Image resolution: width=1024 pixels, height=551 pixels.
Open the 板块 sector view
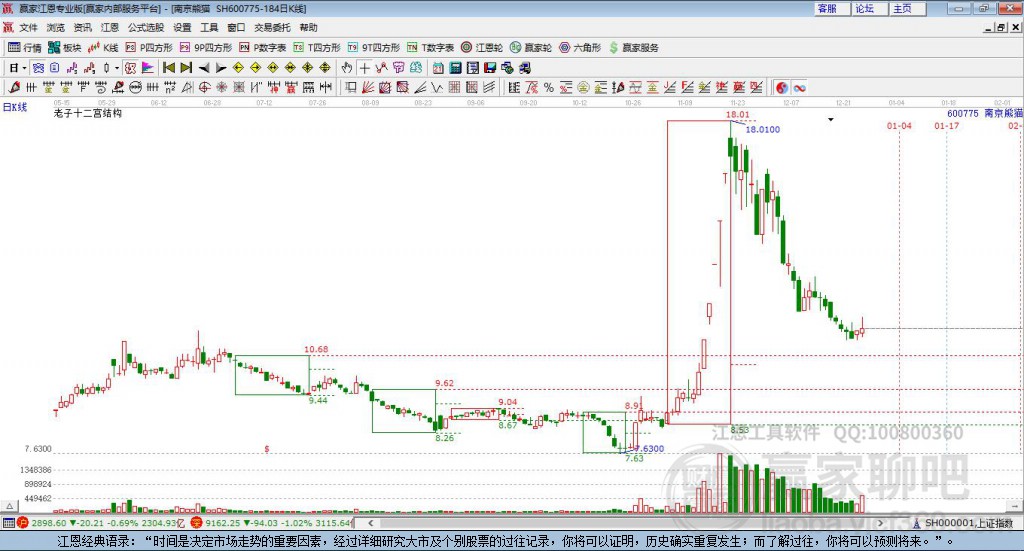(x=64, y=48)
